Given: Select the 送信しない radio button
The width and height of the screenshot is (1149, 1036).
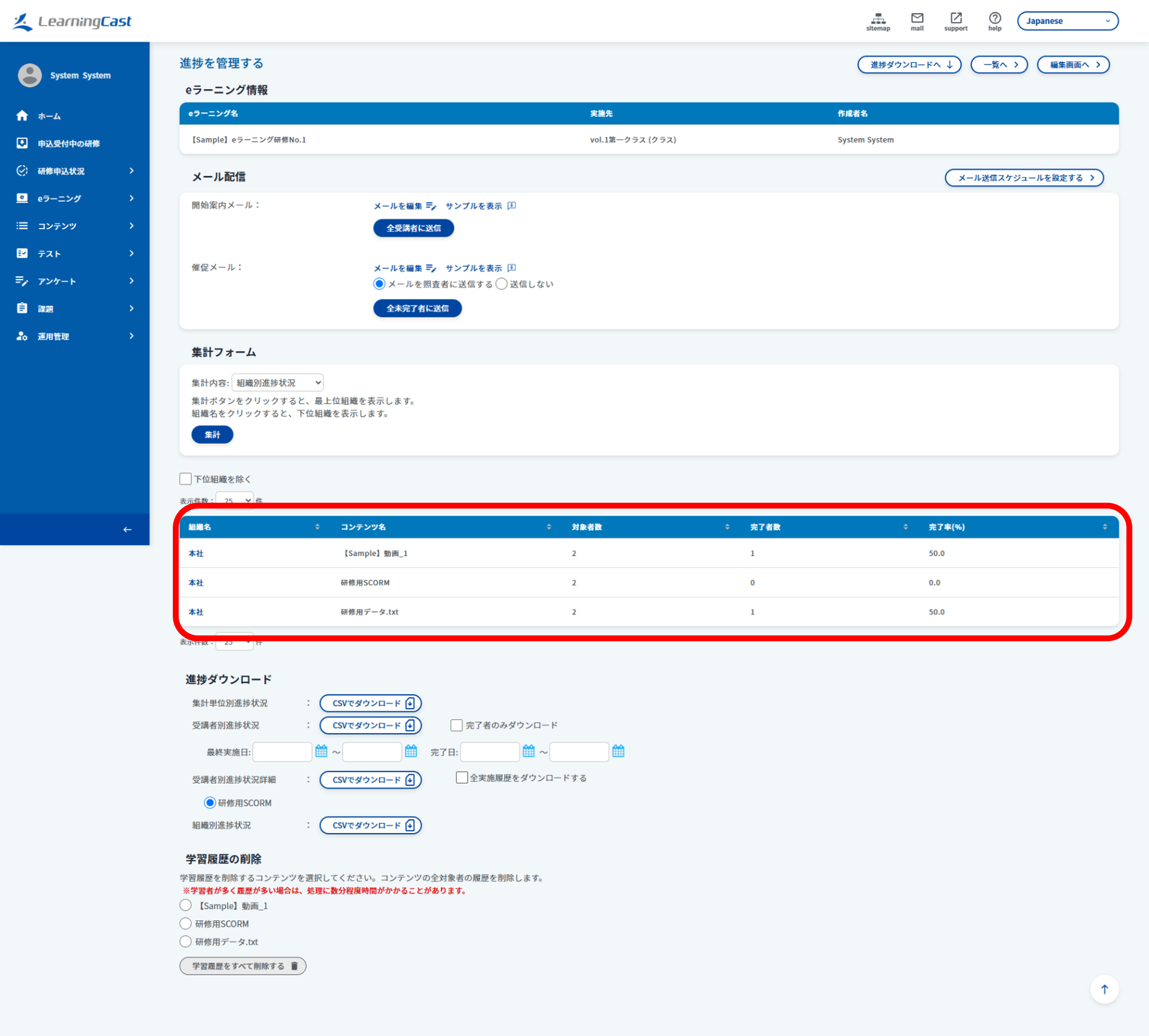Looking at the screenshot, I should (x=501, y=283).
